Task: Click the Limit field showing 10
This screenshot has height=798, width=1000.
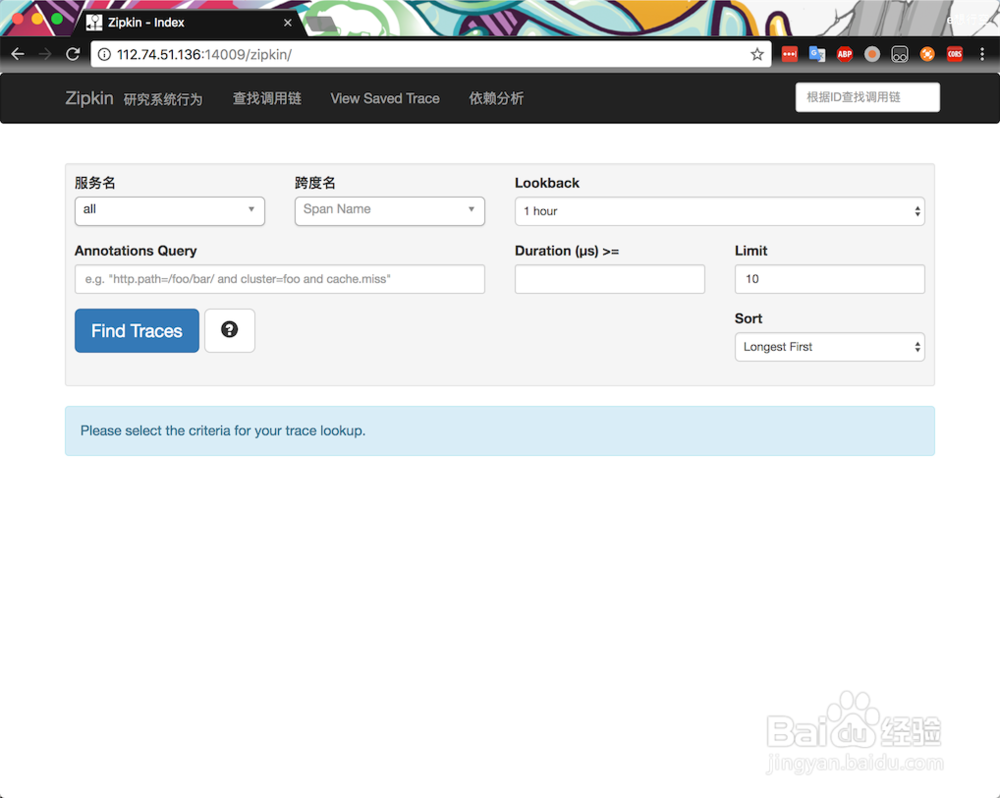Action: [829, 279]
